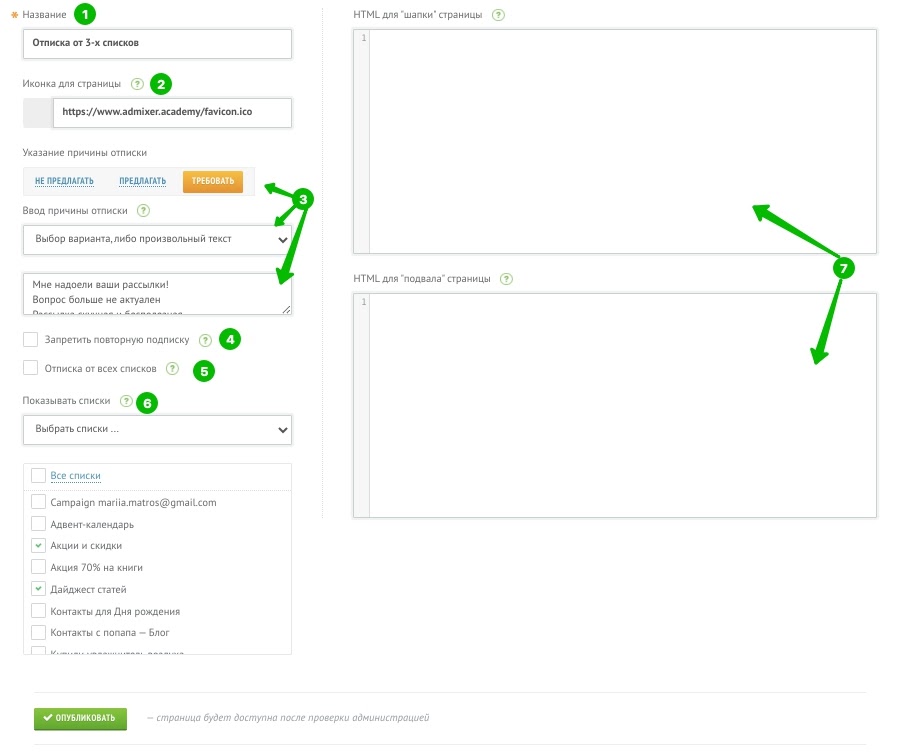Open the Выбрать списки dropdown
The width and height of the screenshot is (910, 754).
[157, 430]
